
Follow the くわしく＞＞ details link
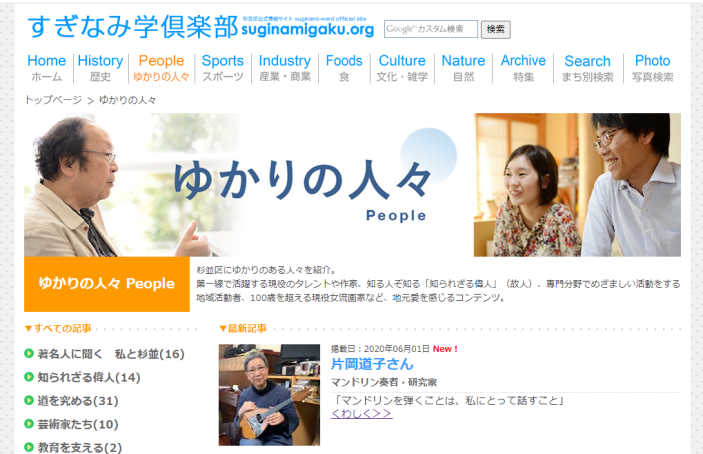[361, 413]
